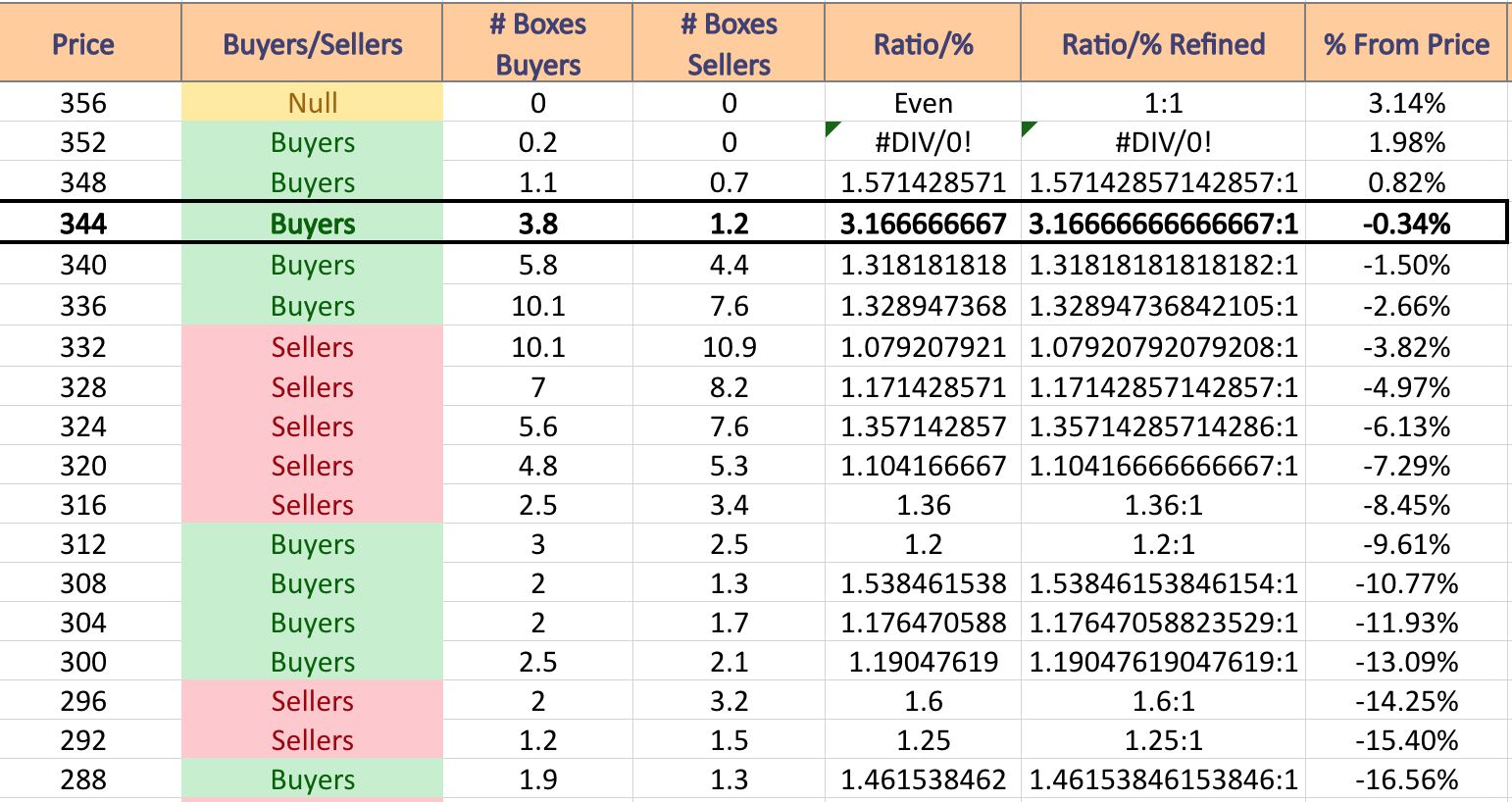This screenshot has height=802, width=1512.
Task: Select the Ratio/% header cell
Action: (x=923, y=43)
